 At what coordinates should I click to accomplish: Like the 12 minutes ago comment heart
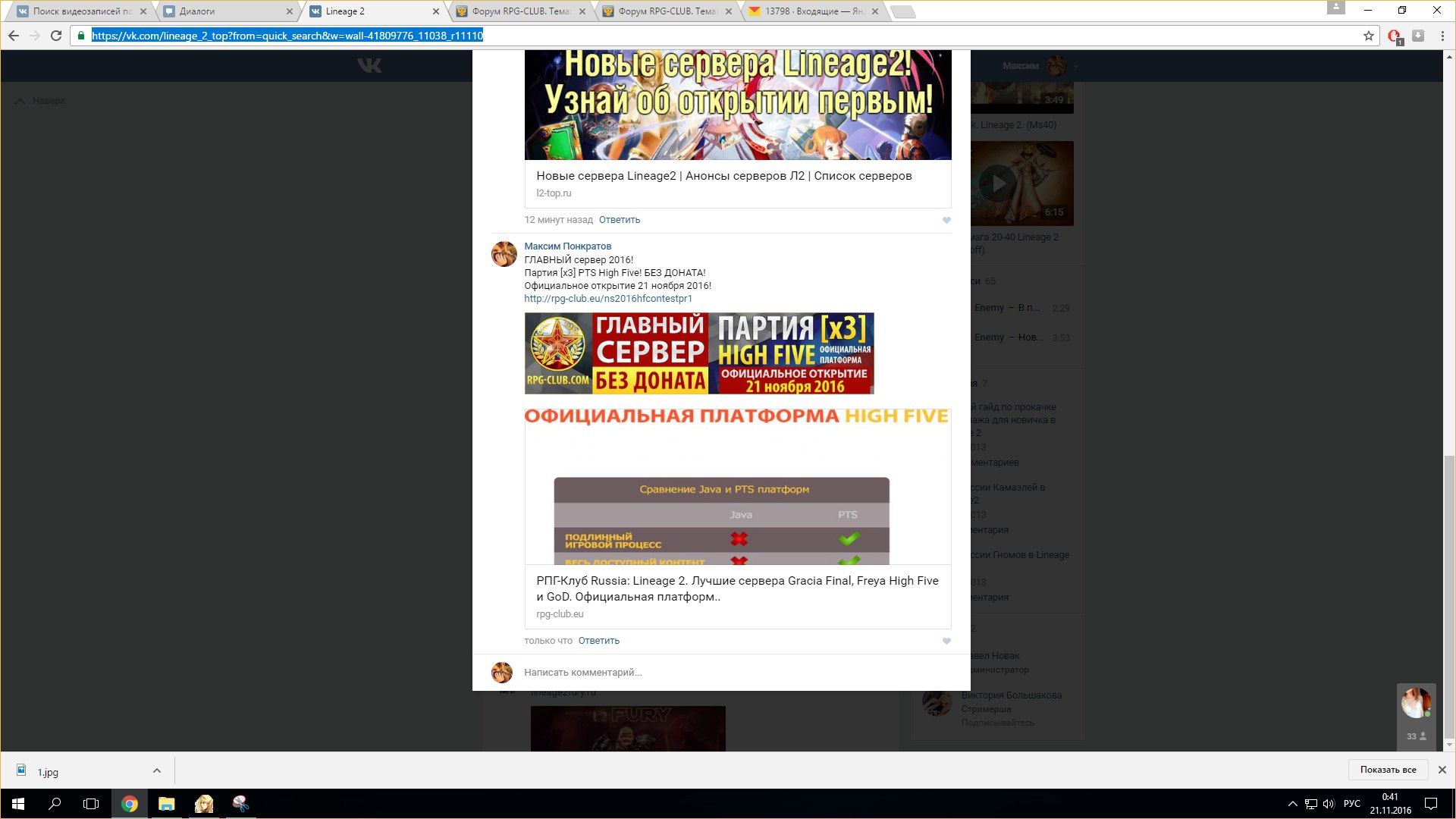point(946,220)
